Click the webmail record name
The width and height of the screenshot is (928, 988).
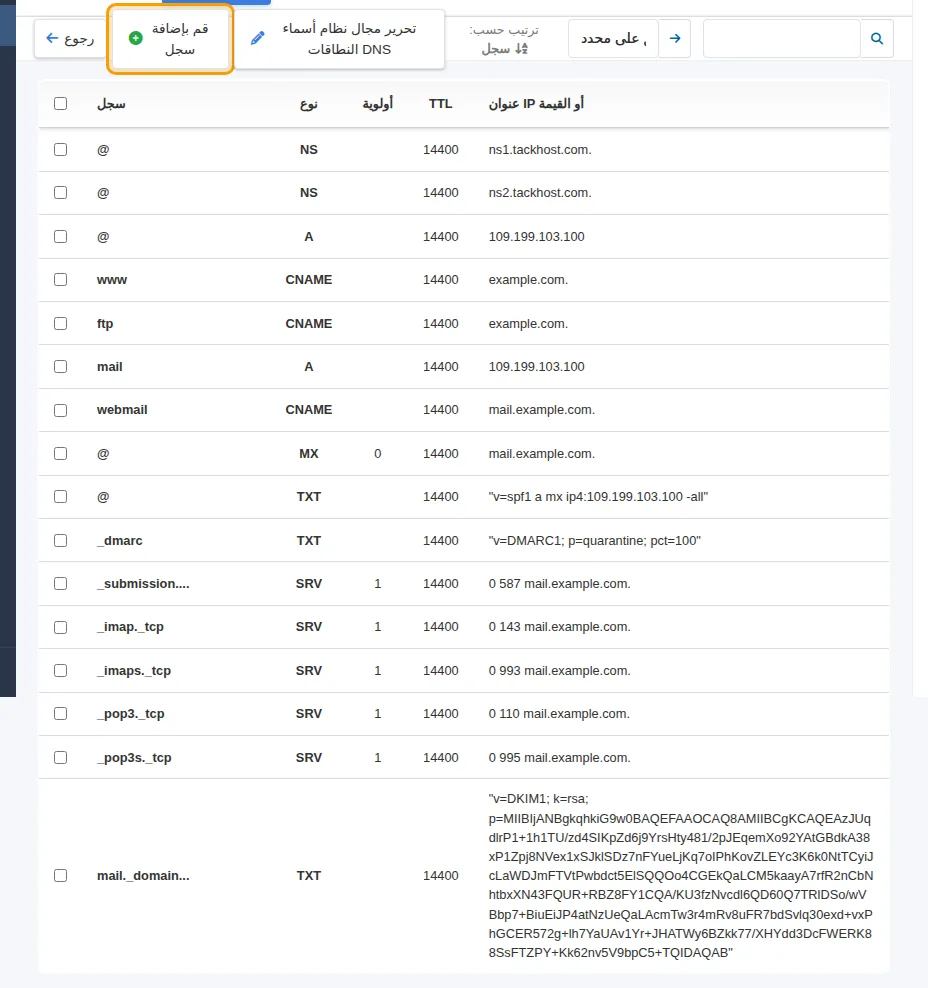[x=122, y=410]
